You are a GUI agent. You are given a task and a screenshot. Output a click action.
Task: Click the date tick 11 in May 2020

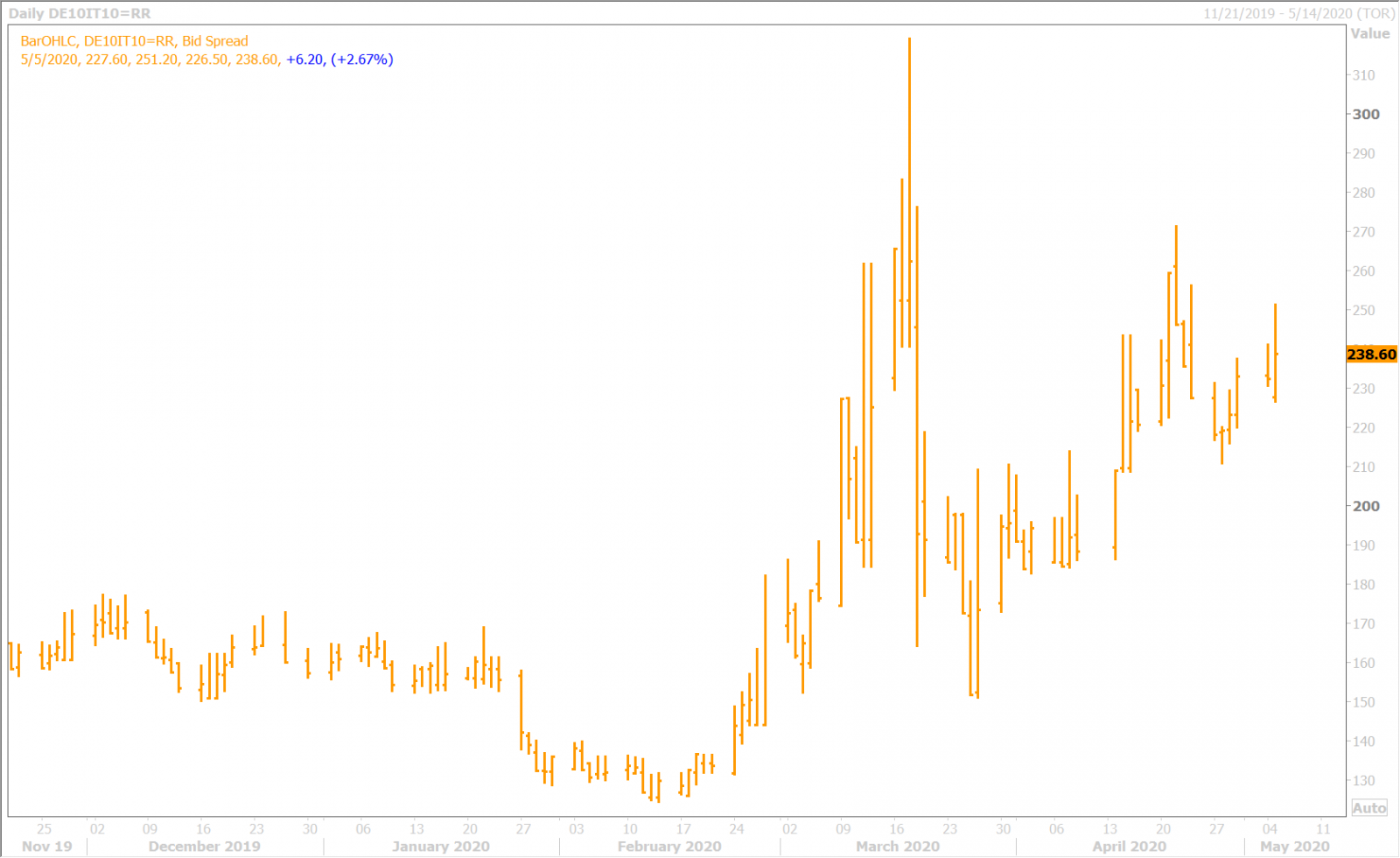coord(1324,828)
